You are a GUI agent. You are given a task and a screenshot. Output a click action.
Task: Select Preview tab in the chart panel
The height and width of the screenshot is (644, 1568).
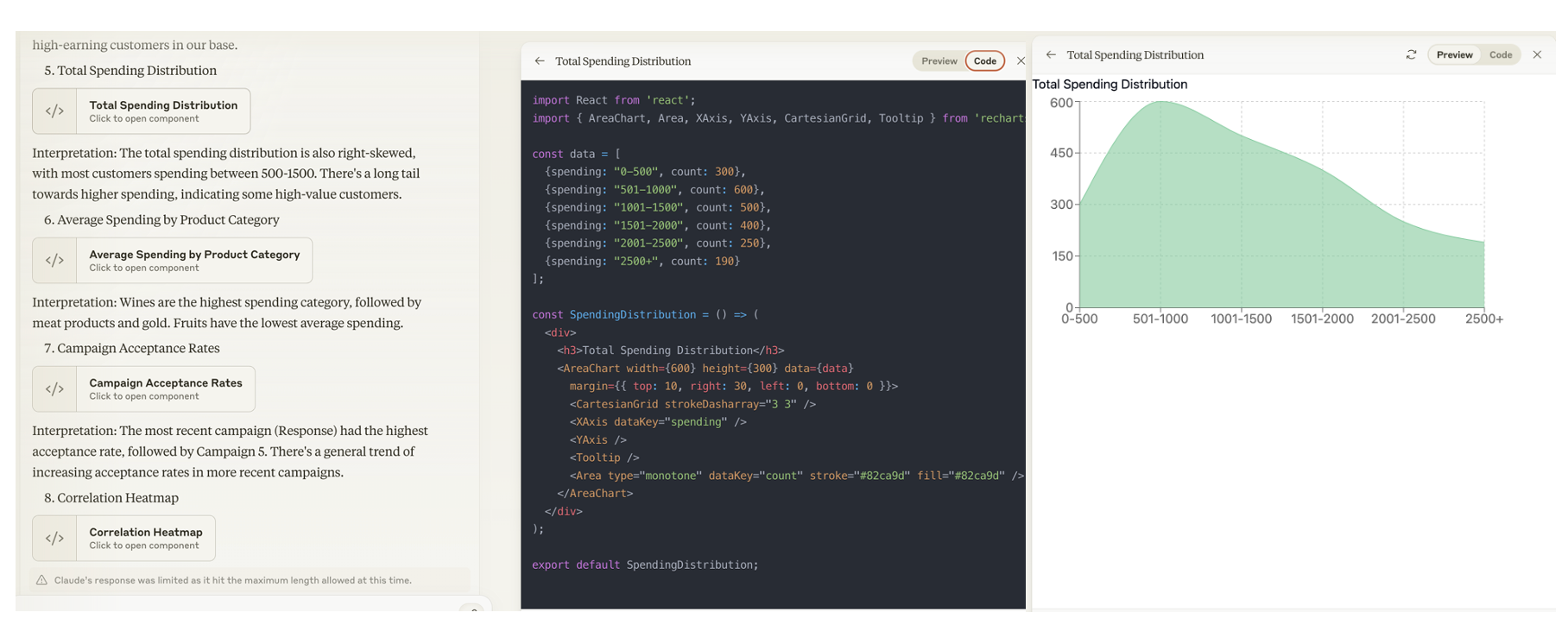(x=1454, y=55)
